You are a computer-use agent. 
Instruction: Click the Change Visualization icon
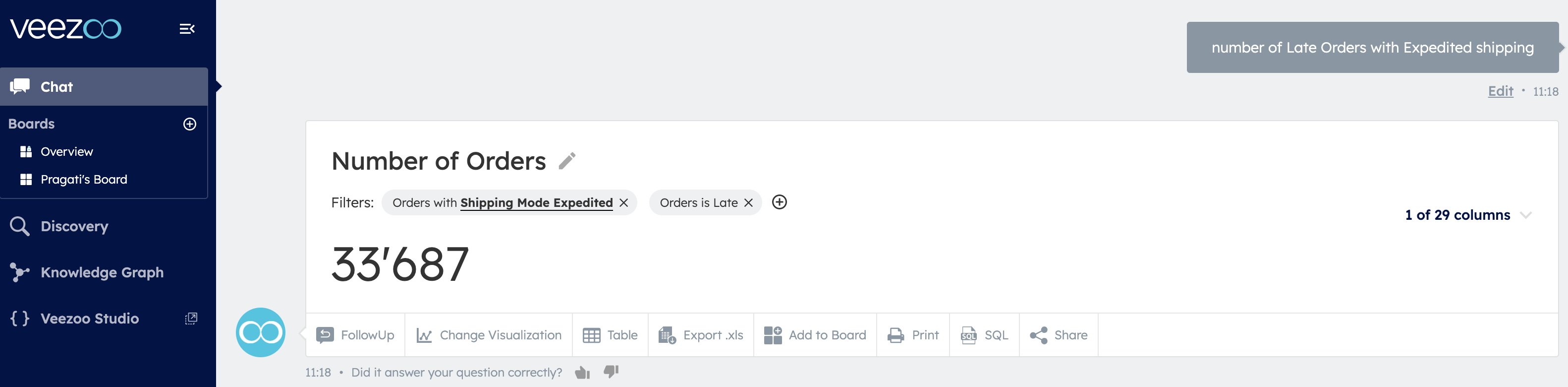tap(424, 334)
